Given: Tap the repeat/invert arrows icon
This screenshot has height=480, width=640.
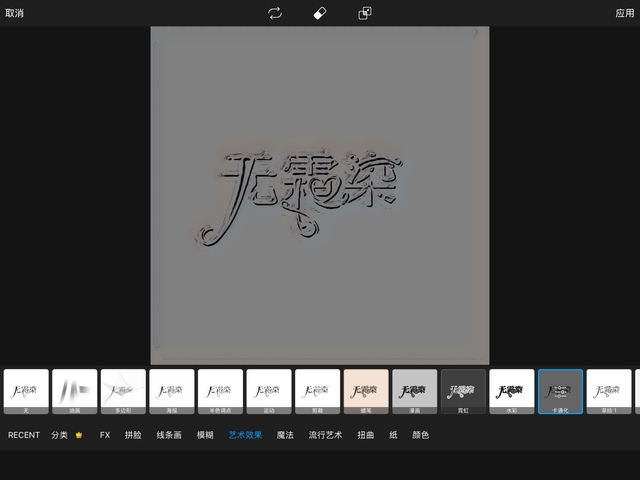Looking at the screenshot, I should coord(275,13).
